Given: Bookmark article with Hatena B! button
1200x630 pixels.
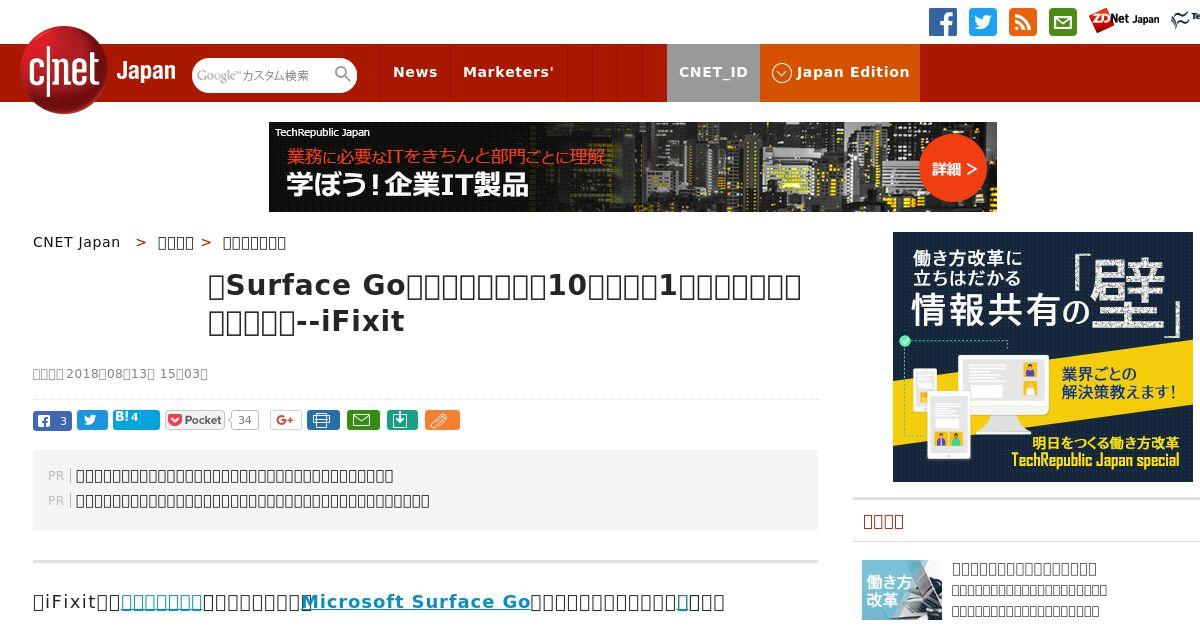Looking at the screenshot, I should [136, 419].
